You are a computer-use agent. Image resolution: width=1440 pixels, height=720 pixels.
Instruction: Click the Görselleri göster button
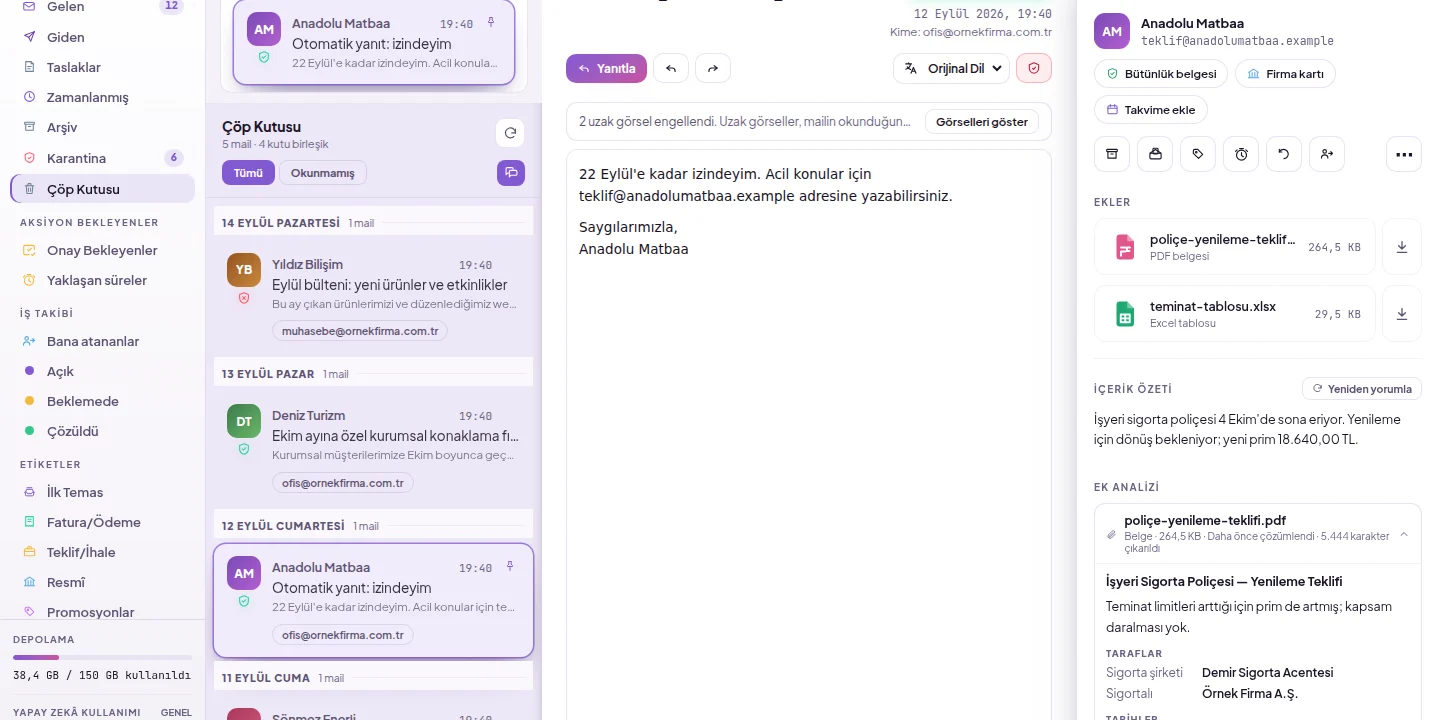[982, 122]
